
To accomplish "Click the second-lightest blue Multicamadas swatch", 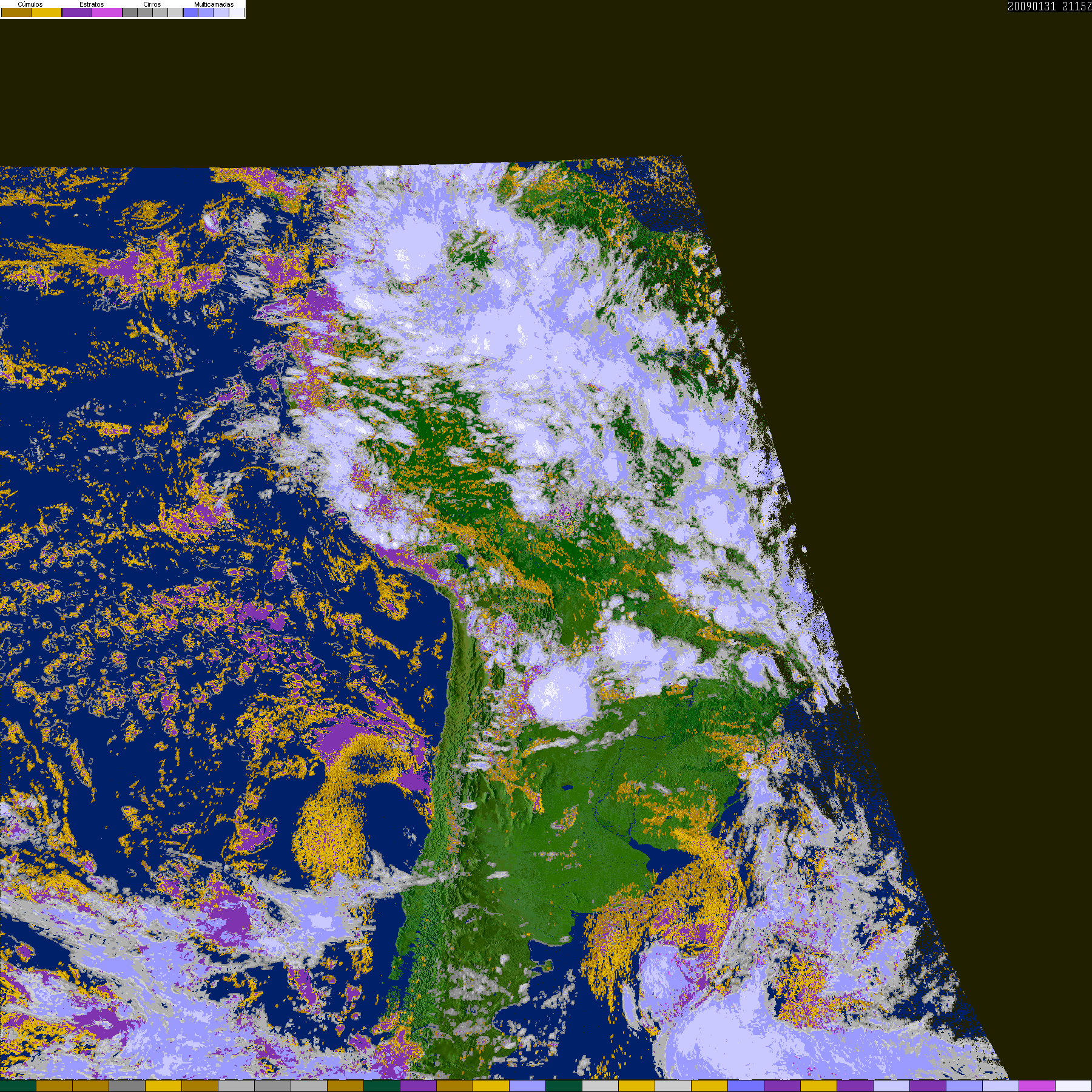I will tap(221, 12).
